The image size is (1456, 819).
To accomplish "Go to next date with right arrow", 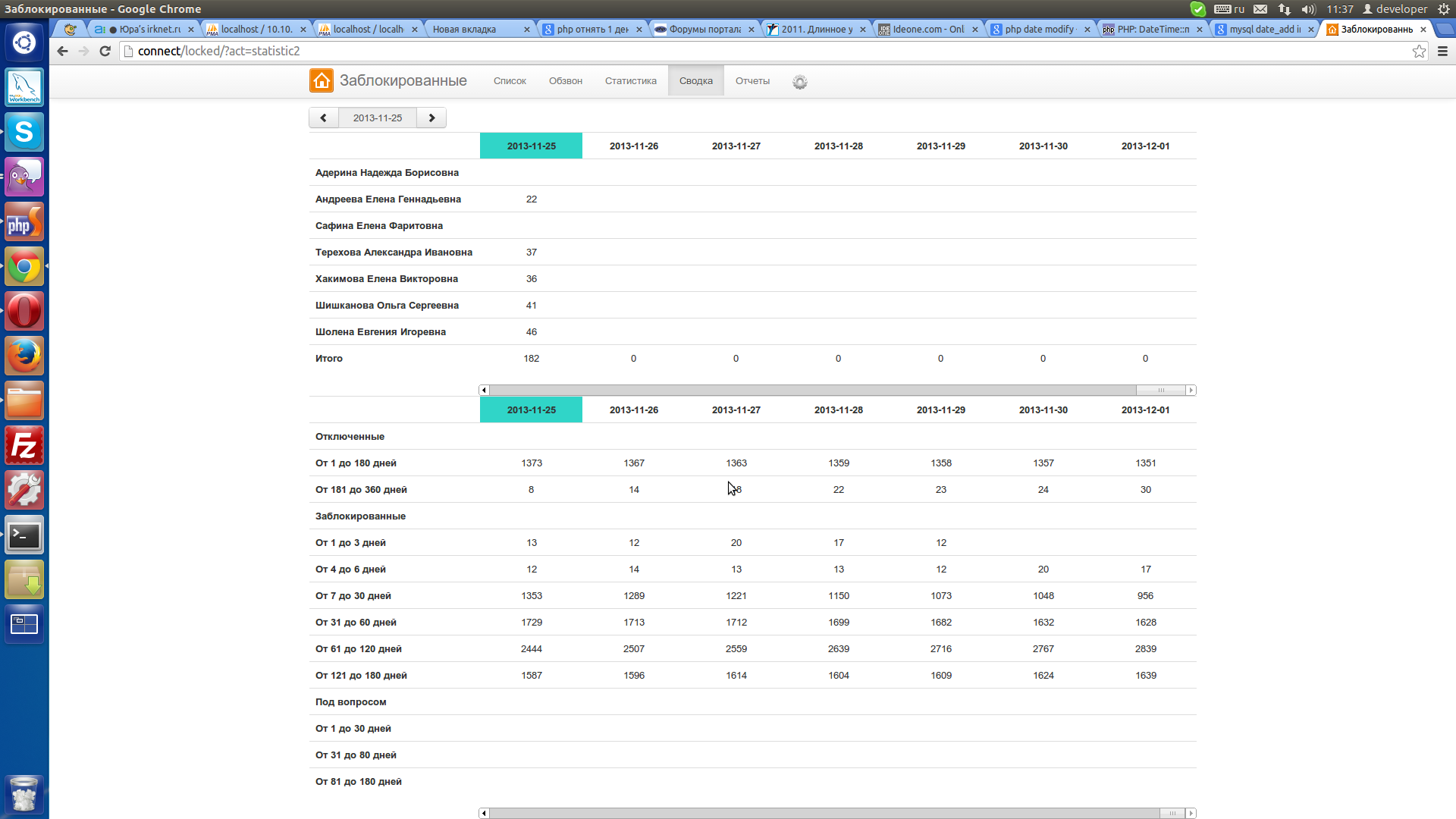I will pyautogui.click(x=431, y=118).
